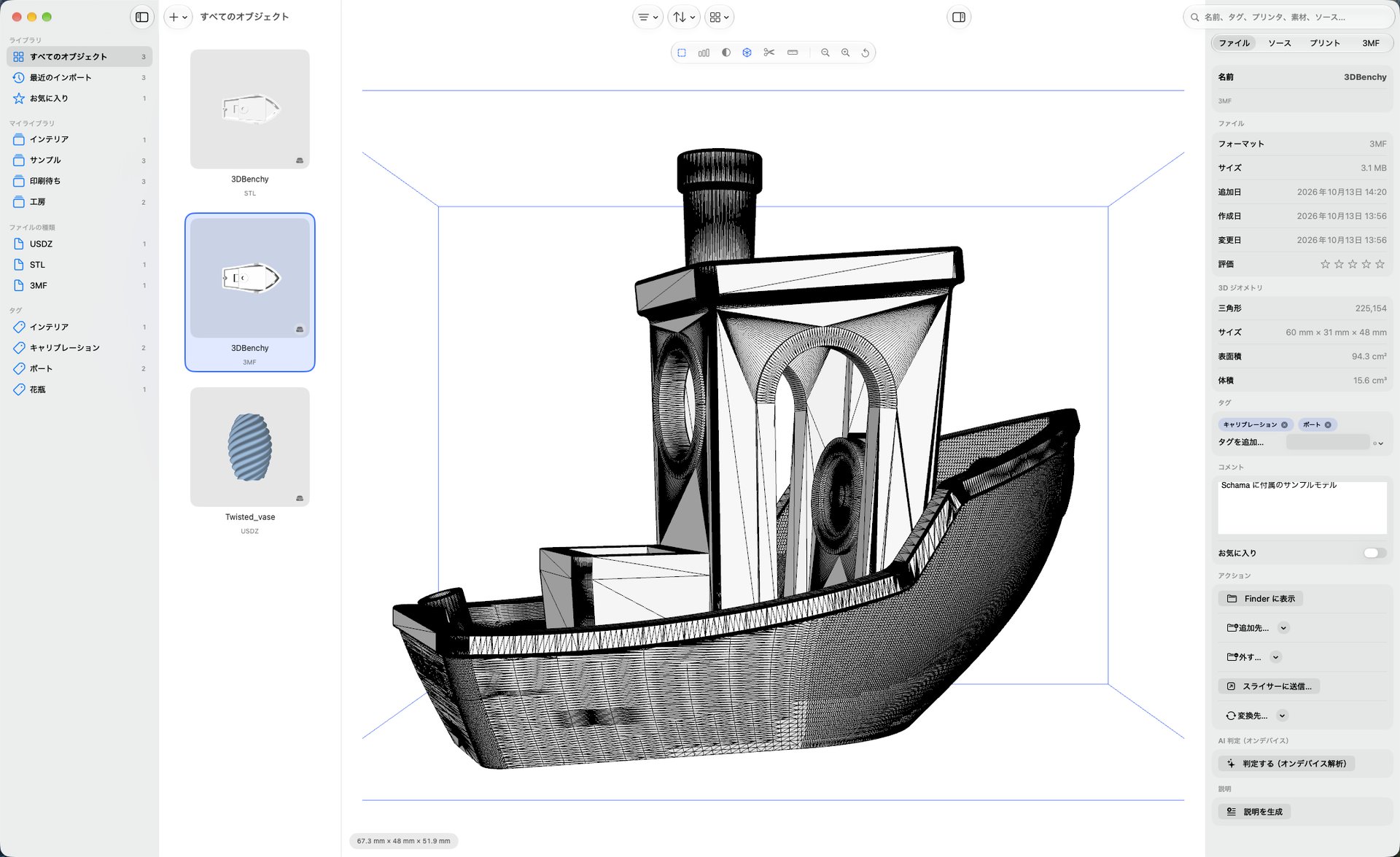The image size is (1400, 857).
Task: Activate the ruler measurement tool
Action: point(793,53)
